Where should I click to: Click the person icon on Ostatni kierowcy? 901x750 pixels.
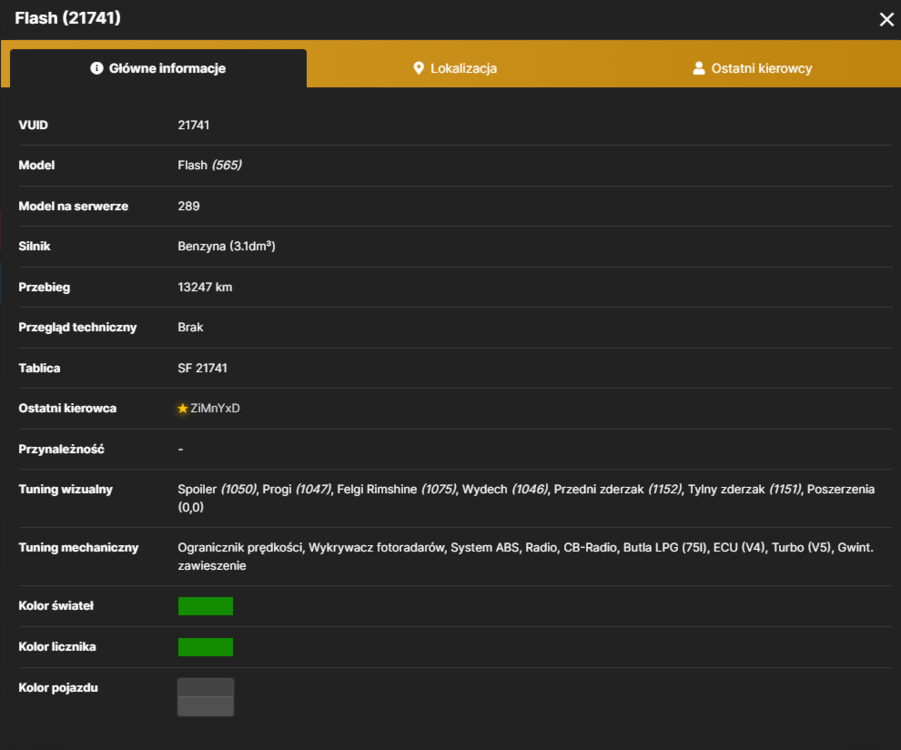pyautogui.click(x=699, y=68)
